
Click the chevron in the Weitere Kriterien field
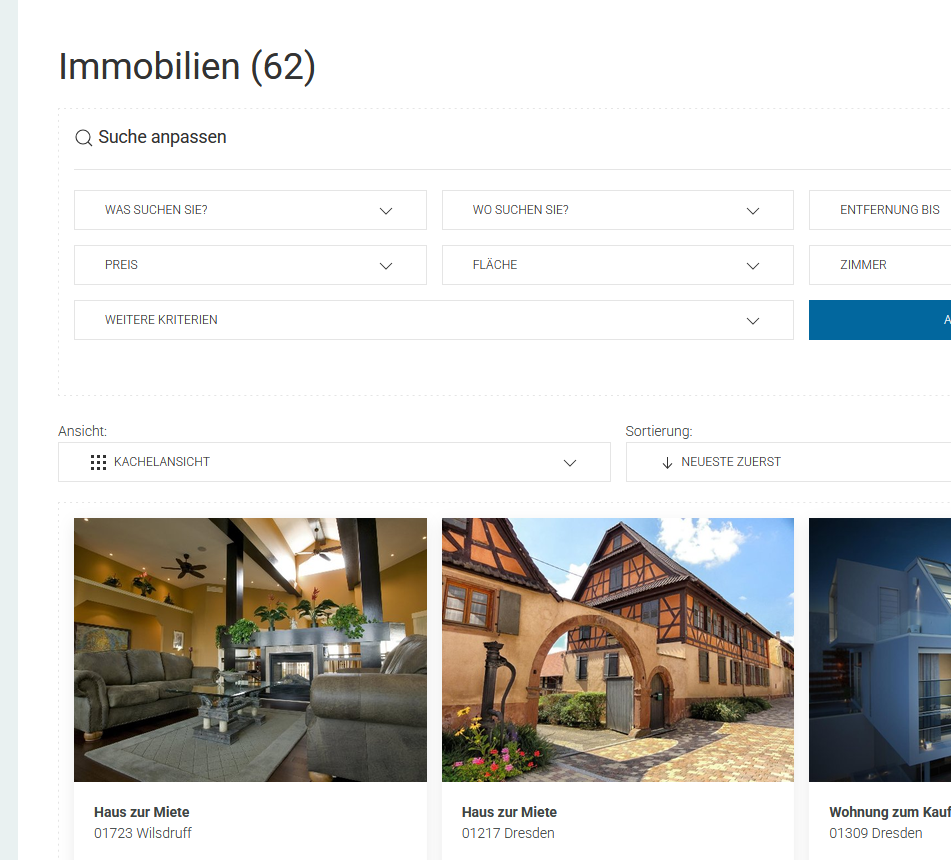pos(753,321)
